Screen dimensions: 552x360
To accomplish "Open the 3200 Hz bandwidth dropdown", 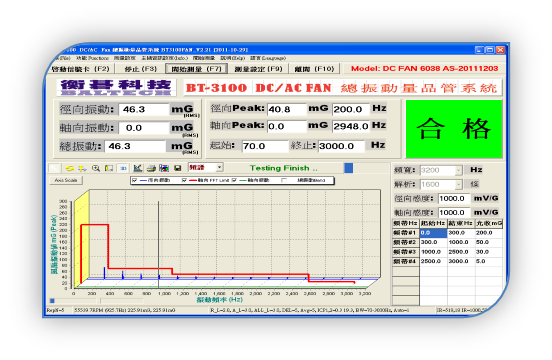I will click(441, 170).
